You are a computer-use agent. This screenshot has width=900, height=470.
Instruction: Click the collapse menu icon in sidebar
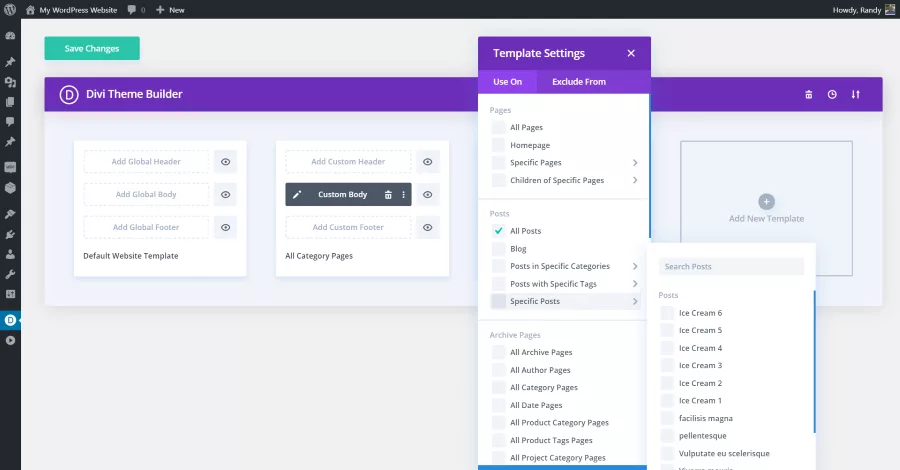pos(10,340)
